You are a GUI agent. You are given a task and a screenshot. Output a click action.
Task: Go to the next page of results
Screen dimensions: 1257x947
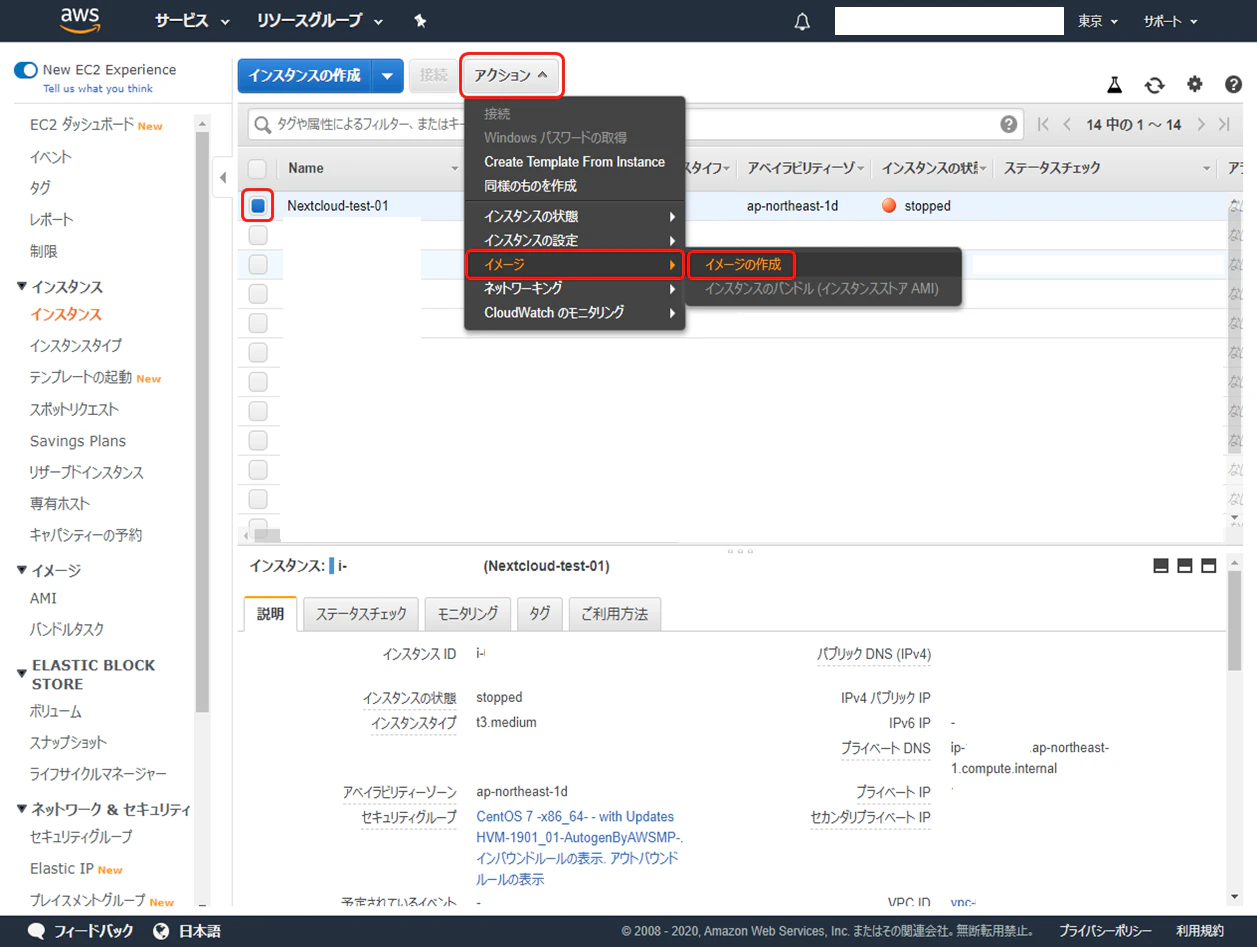coord(1201,125)
